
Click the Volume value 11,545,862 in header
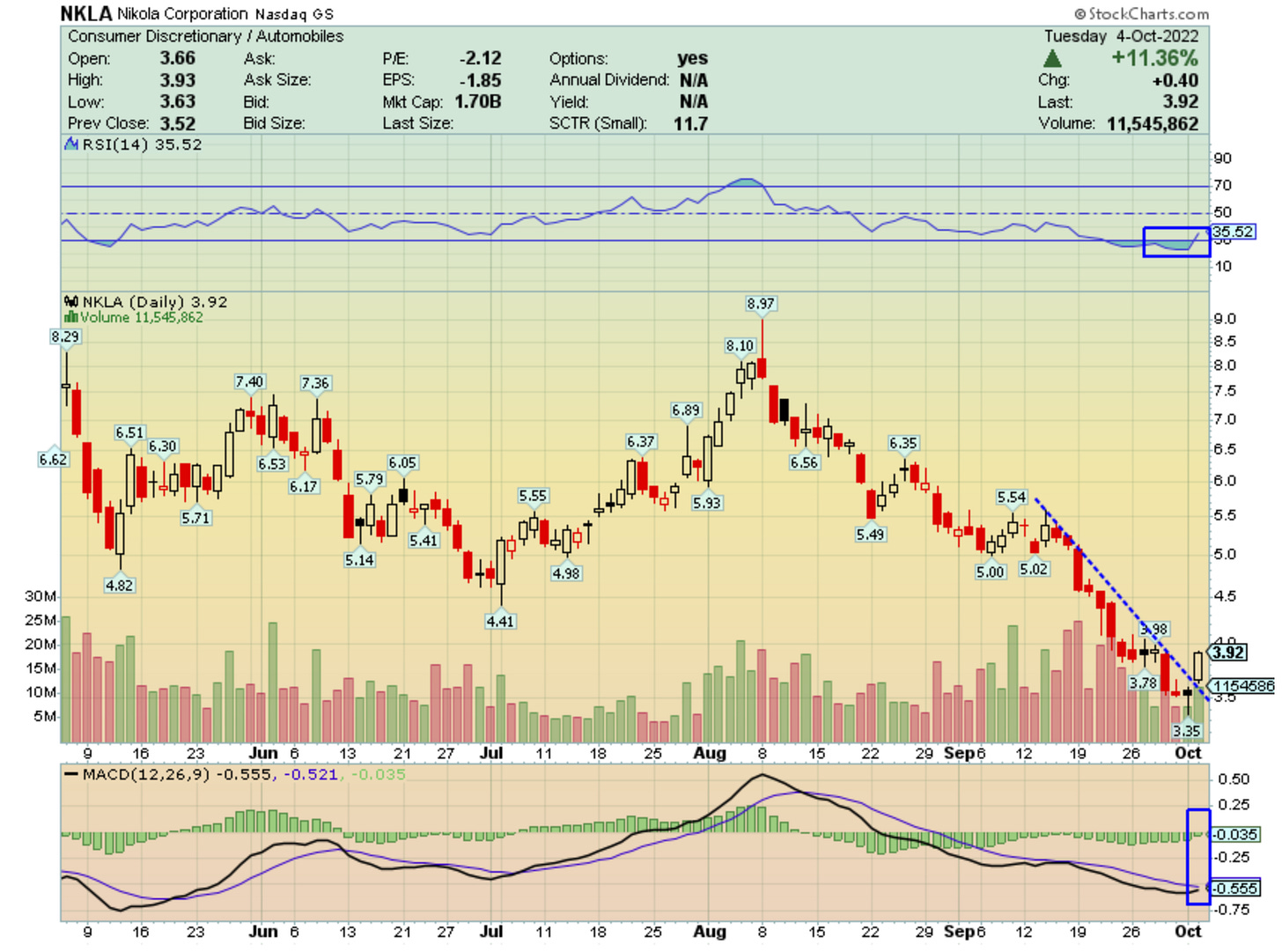tap(1153, 123)
